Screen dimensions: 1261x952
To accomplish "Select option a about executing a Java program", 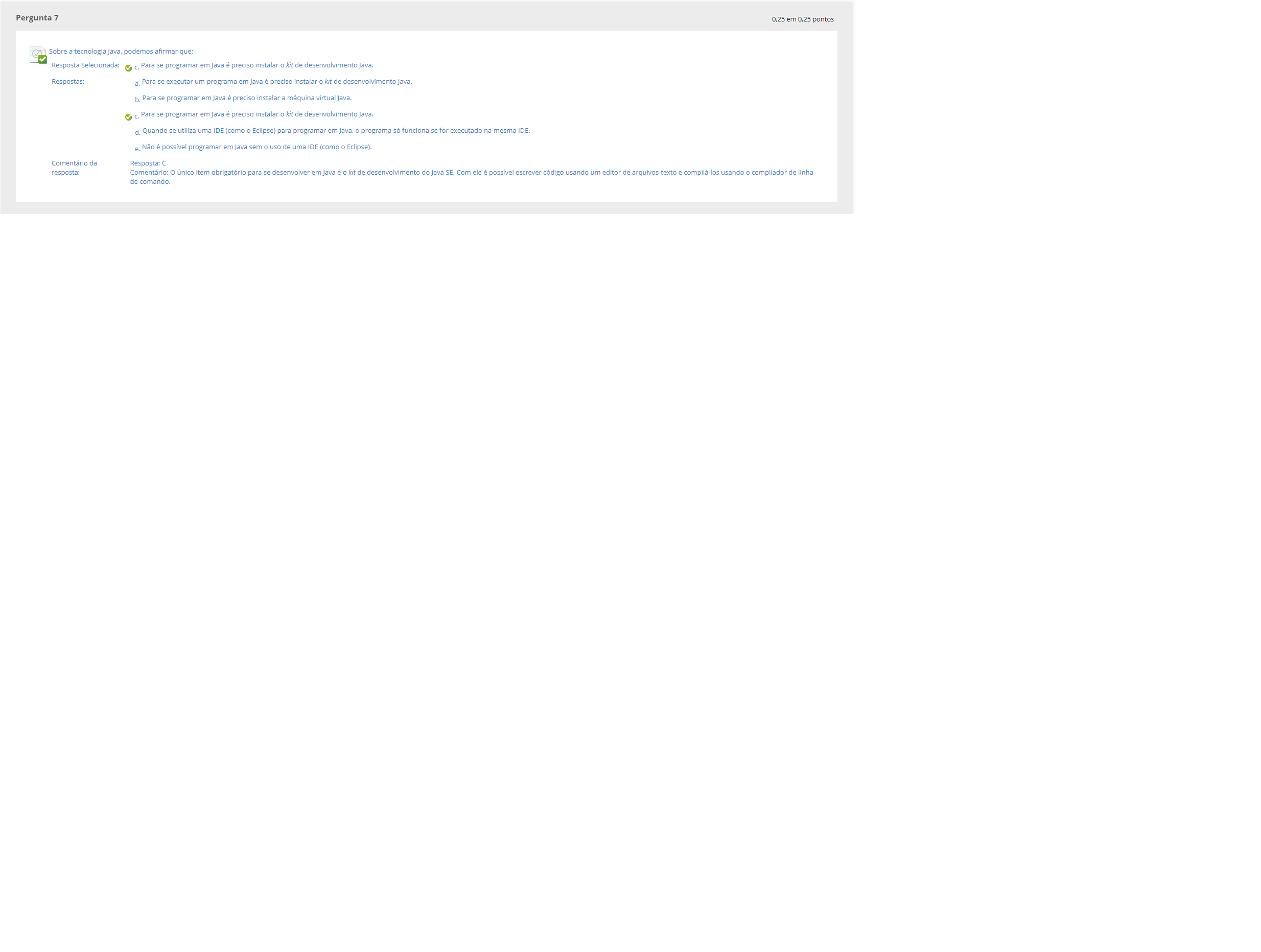I will (x=276, y=82).
